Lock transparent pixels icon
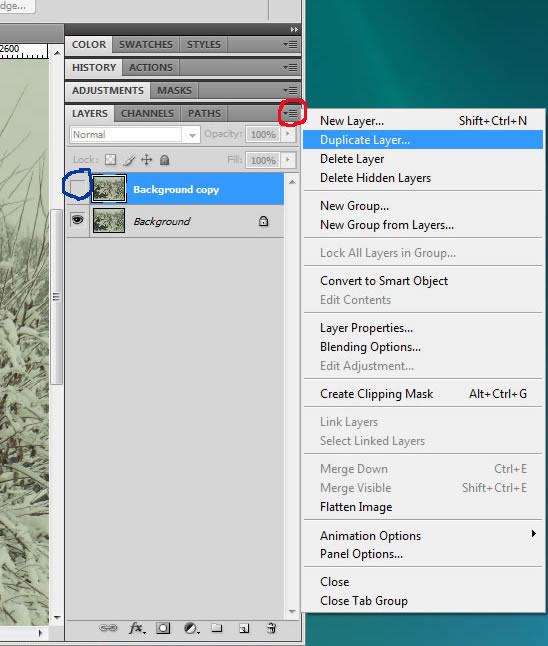Image resolution: width=548 pixels, height=646 pixels. pyautogui.click(x=110, y=159)
